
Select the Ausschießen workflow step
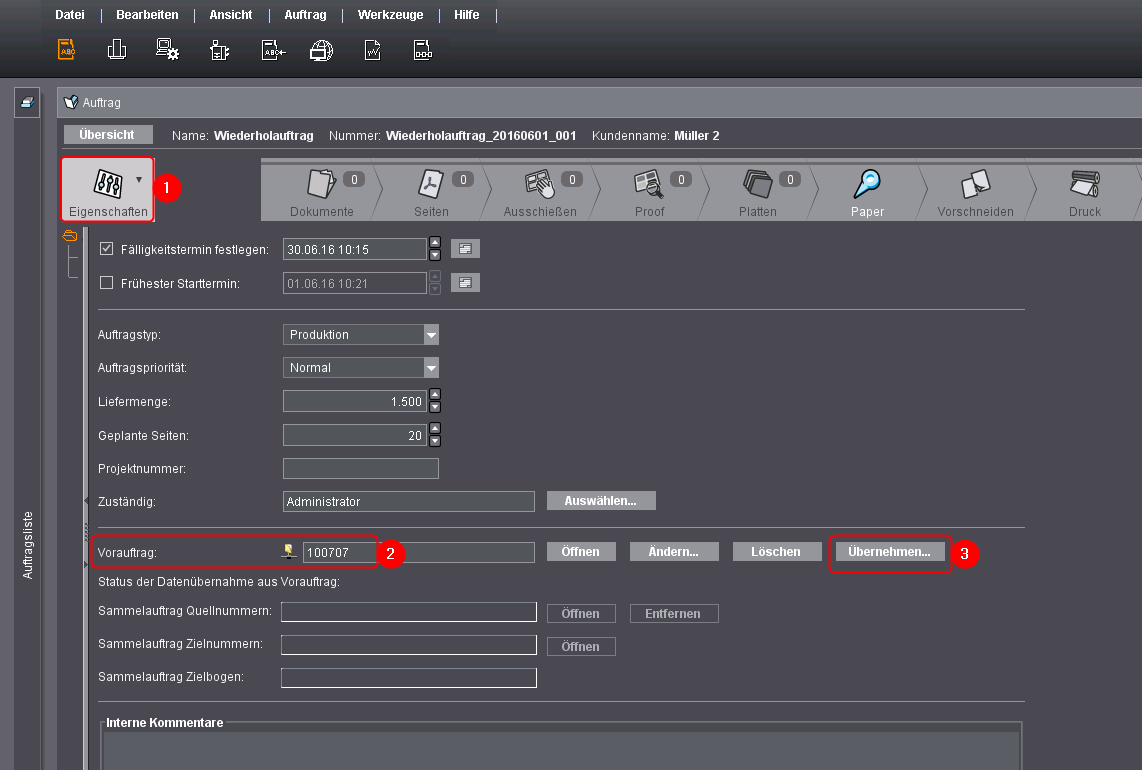(x=540, y=192)
